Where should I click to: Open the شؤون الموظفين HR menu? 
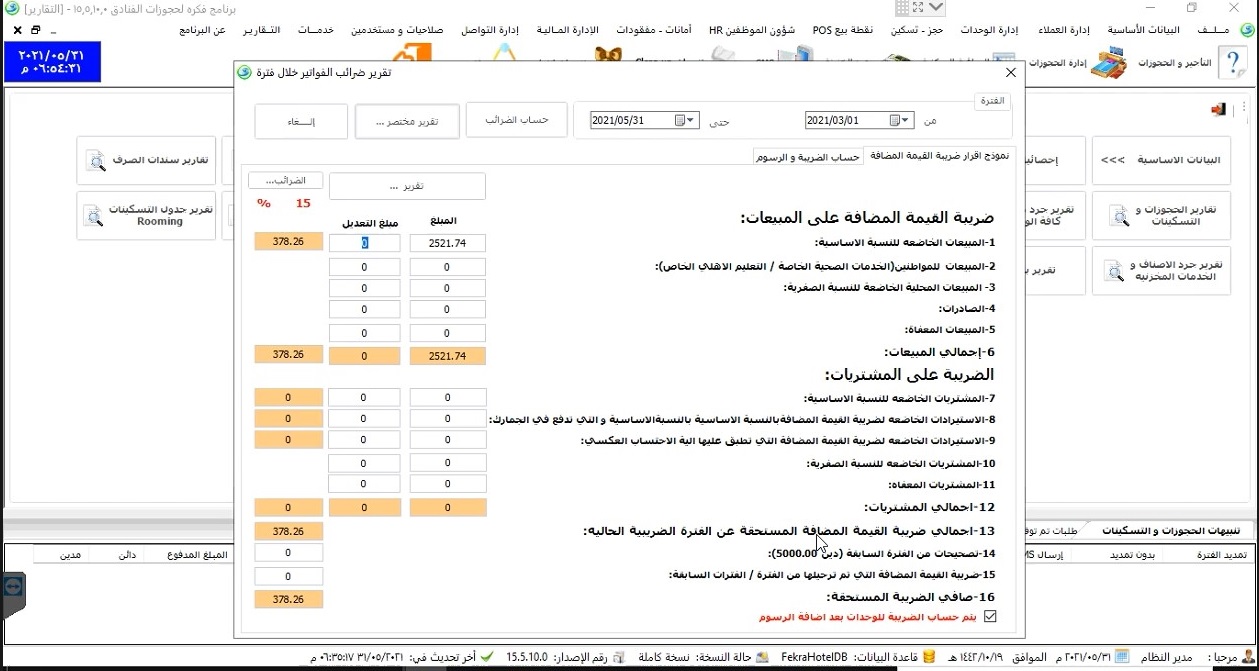tap(752, 30)
